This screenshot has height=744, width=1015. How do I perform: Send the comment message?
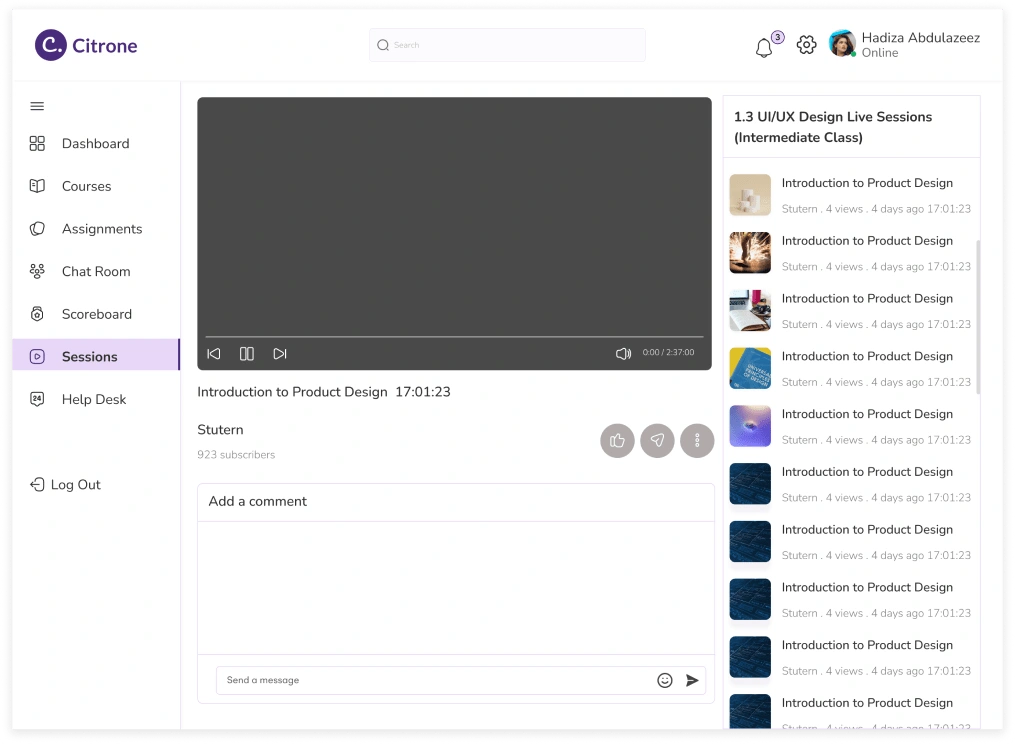click(x=692, y=680)
